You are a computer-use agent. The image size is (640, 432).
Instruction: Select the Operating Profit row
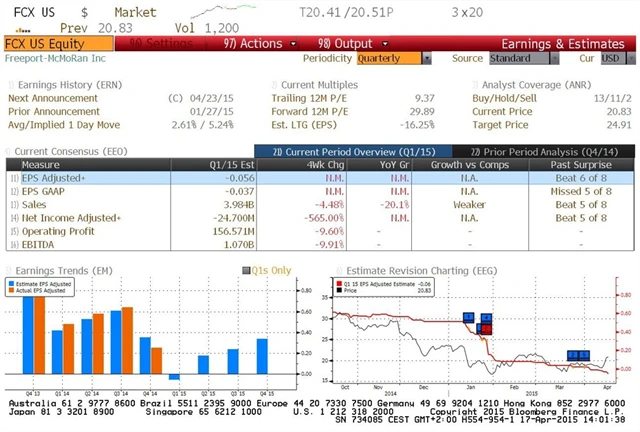[x=320, y=232]
